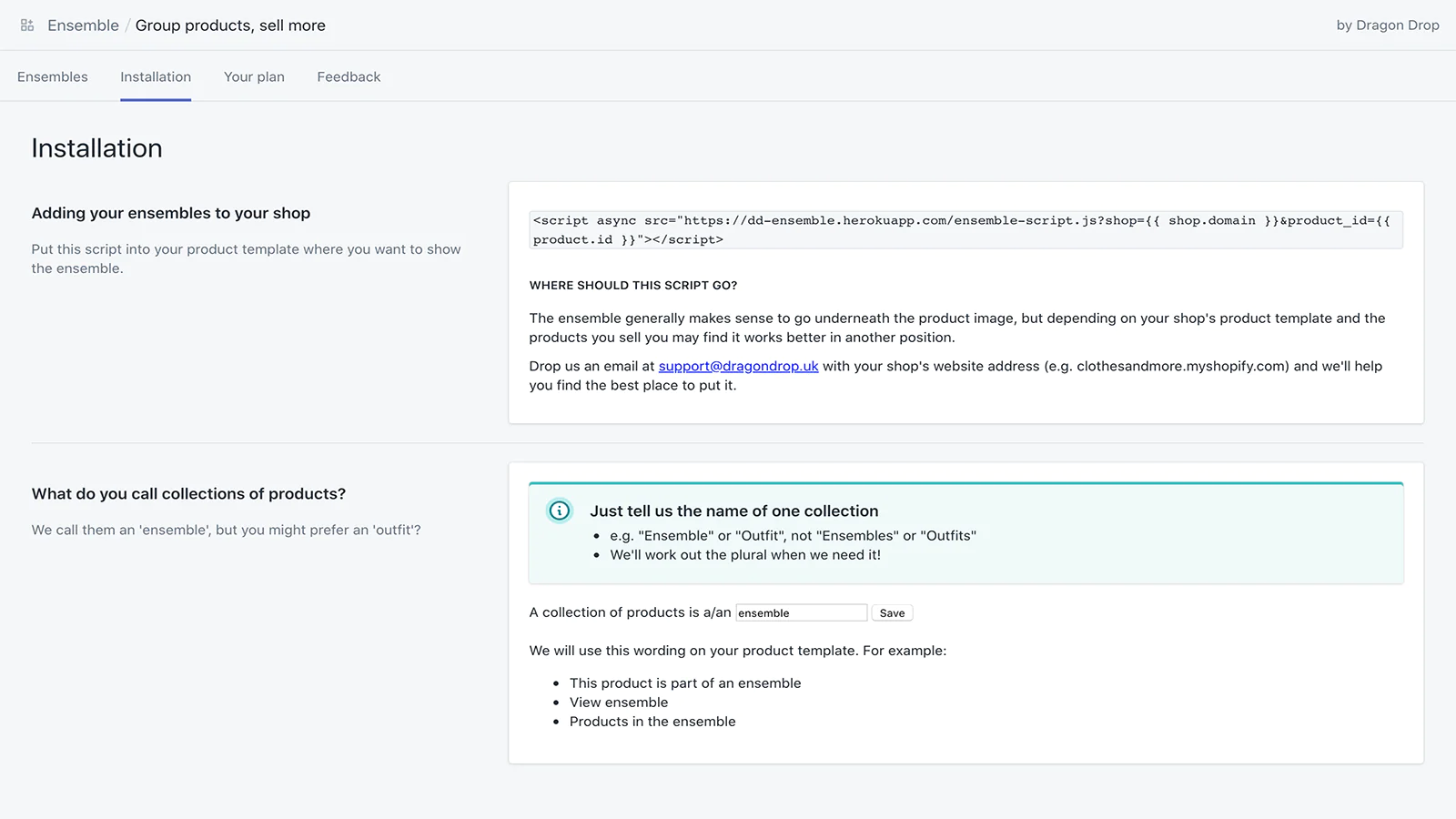Click the script code snippet box
The width and height of the screenshot is (1456, 819).
pyautogui.click(x=966, y=230)
